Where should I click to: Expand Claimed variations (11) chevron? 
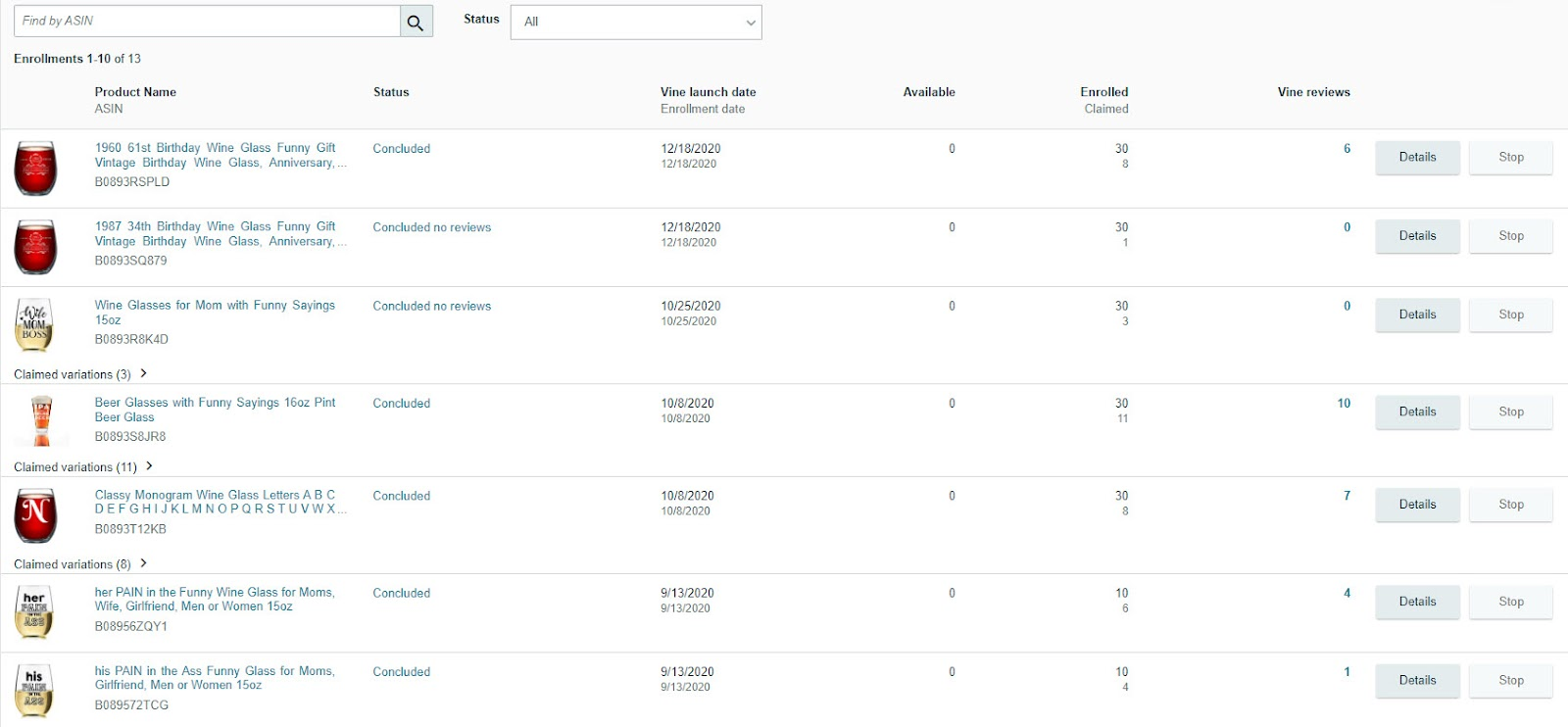[149, 466]
